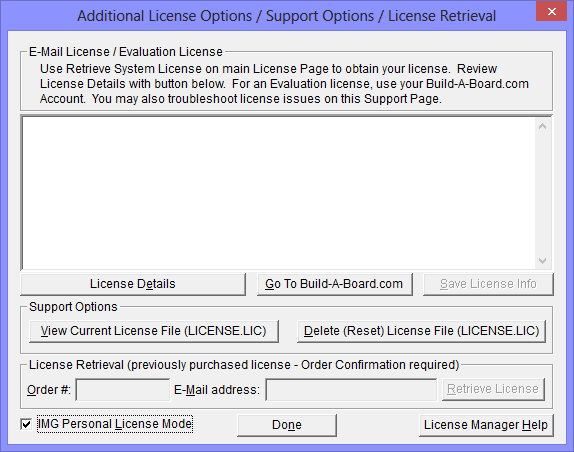Screen dimensions: 574x452
Task: Click the Save License Info button
Action: click(x=488, y=284)
